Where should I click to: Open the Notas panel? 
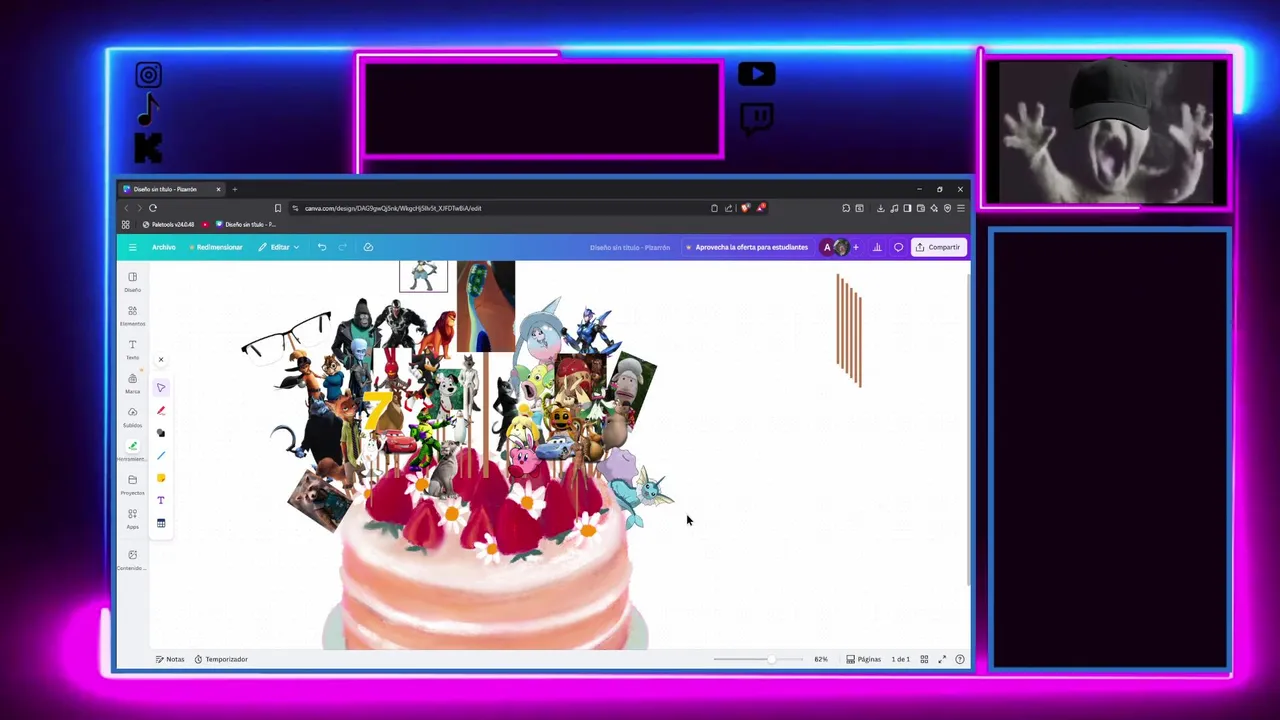(x=170, y=659)
